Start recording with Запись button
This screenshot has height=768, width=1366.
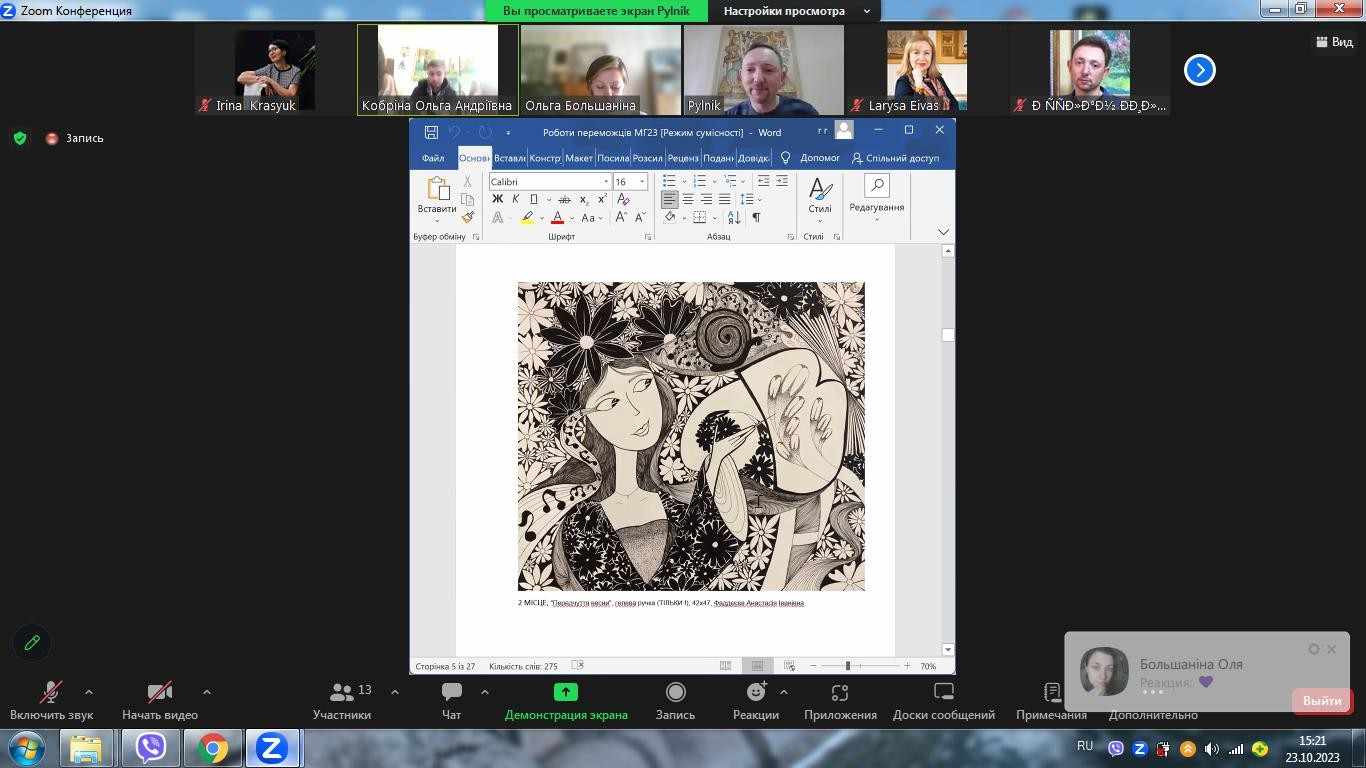click(x=675, y=701)
